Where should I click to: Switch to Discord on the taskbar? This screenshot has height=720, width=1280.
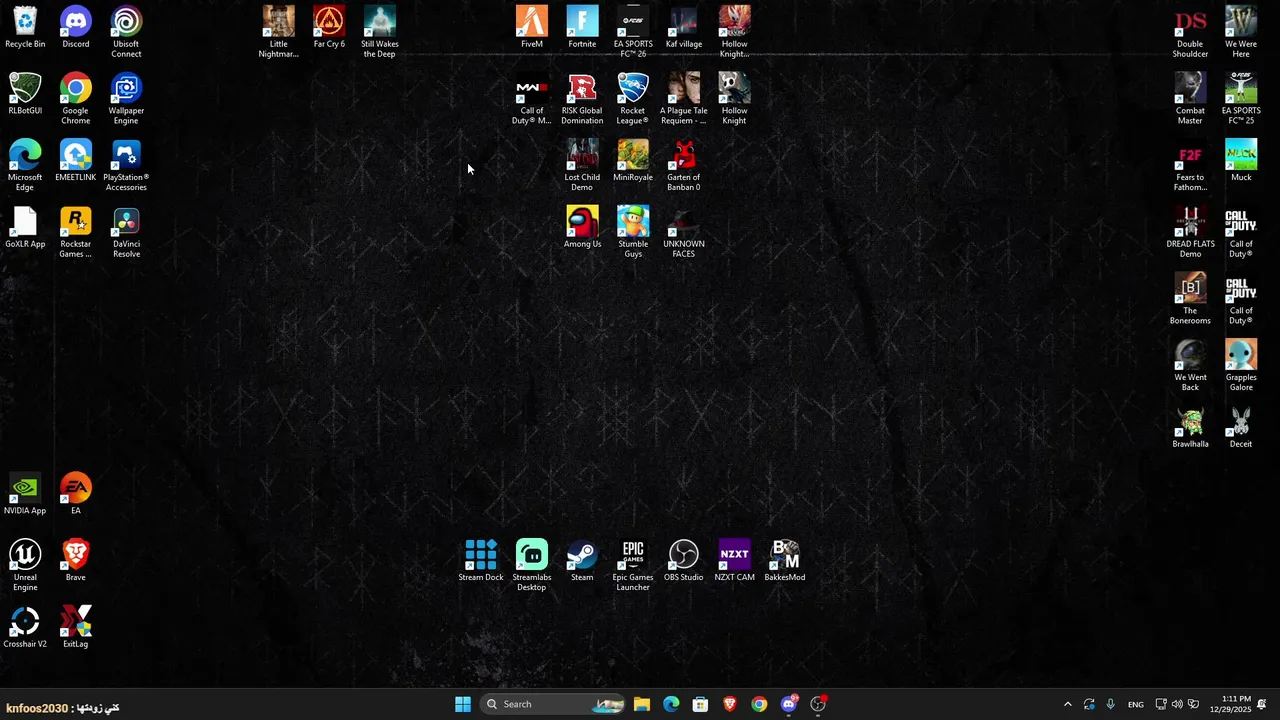tap(789, 704)
